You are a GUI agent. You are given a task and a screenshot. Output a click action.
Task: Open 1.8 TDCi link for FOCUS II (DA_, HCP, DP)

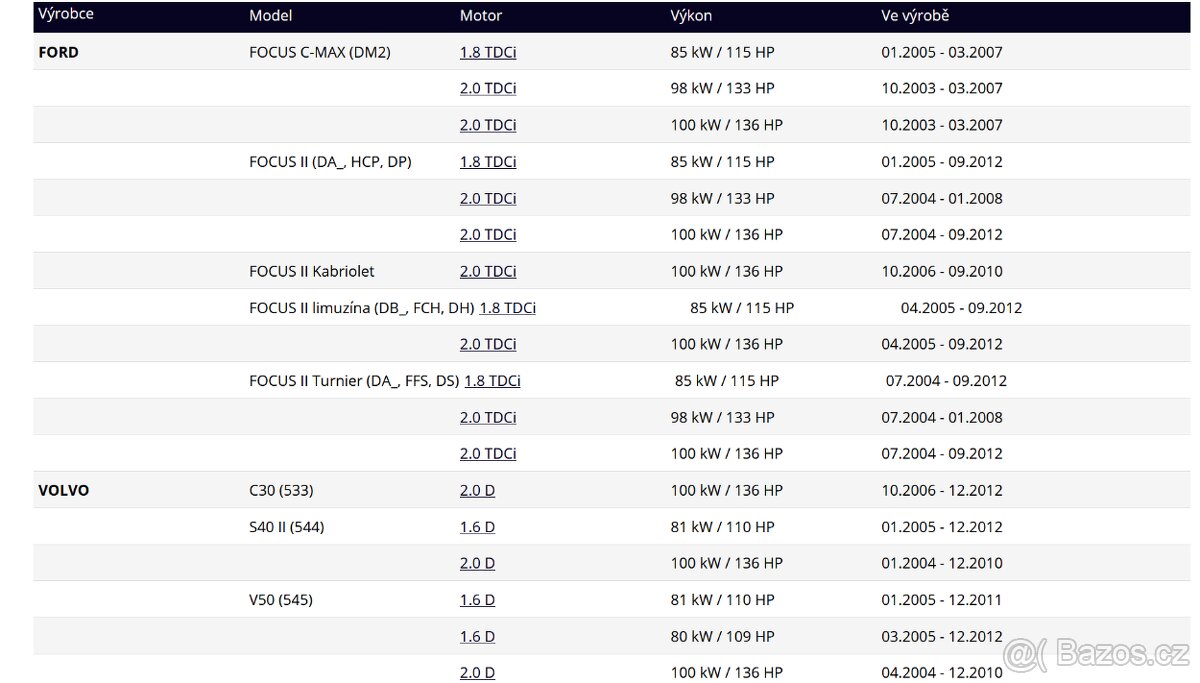pos(488,161)
